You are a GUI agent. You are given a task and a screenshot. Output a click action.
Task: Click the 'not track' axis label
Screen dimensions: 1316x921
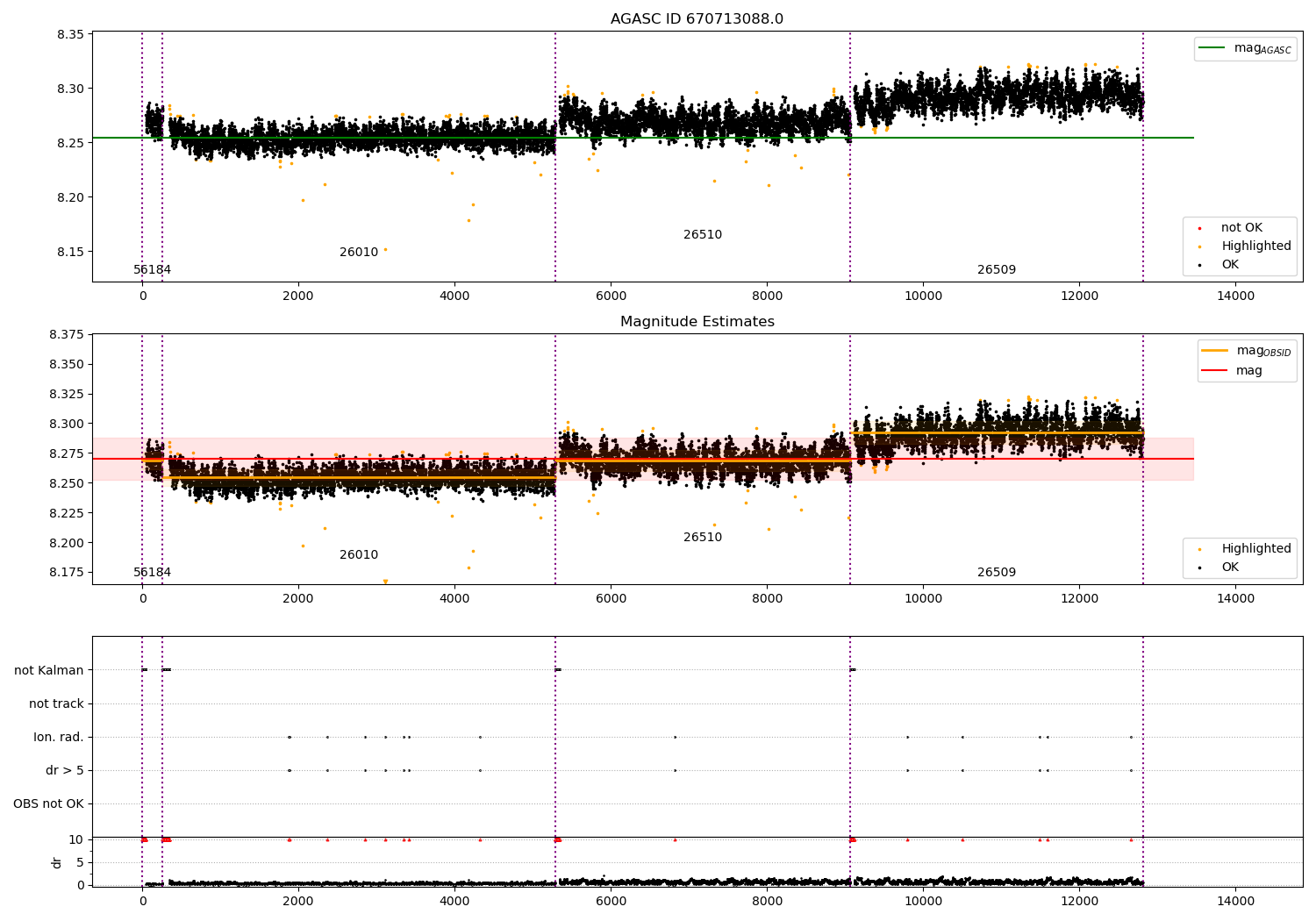click(56, 704)
